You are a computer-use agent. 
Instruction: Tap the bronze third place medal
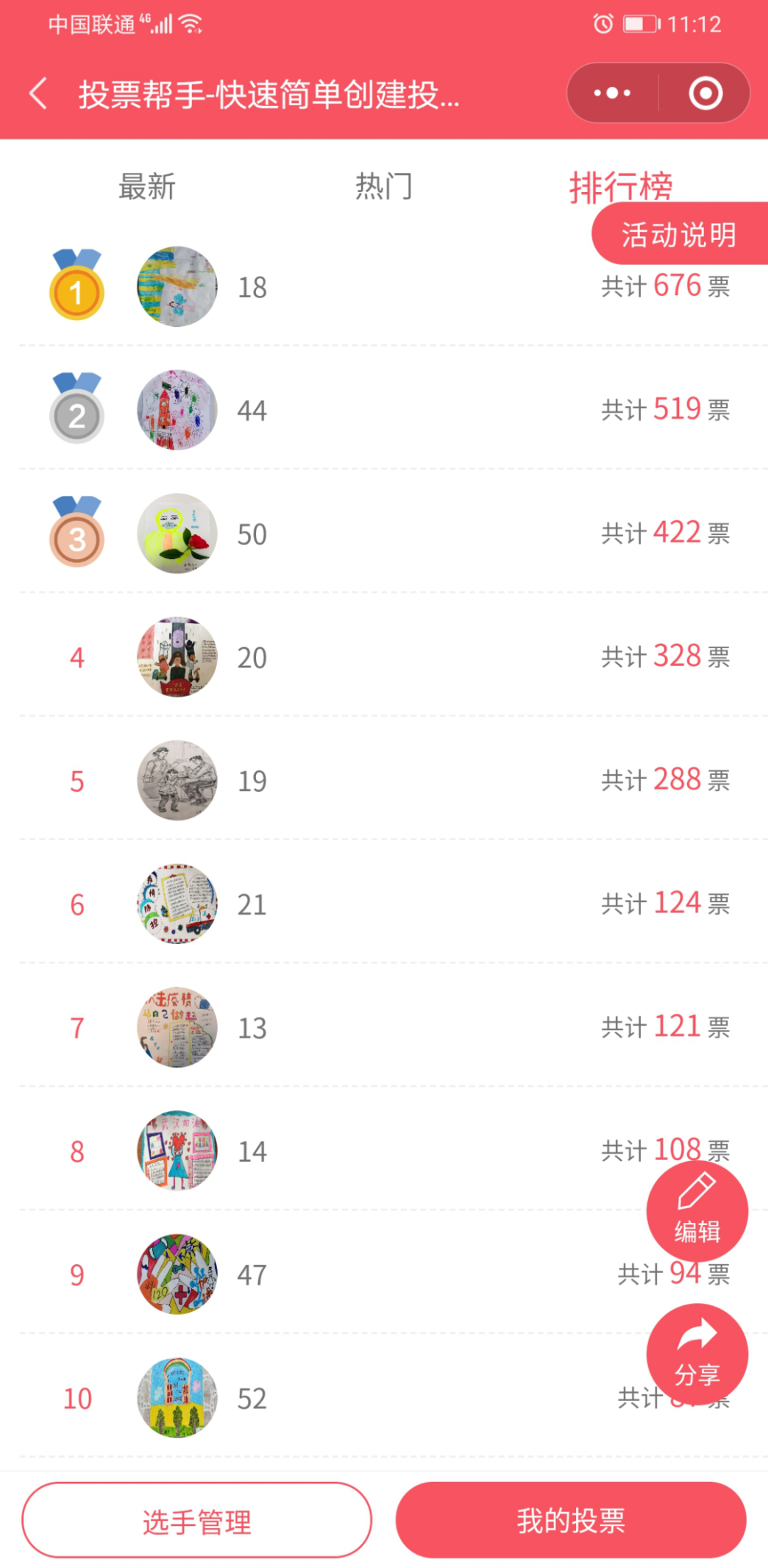pyautogui.click(x=77, y=533)
